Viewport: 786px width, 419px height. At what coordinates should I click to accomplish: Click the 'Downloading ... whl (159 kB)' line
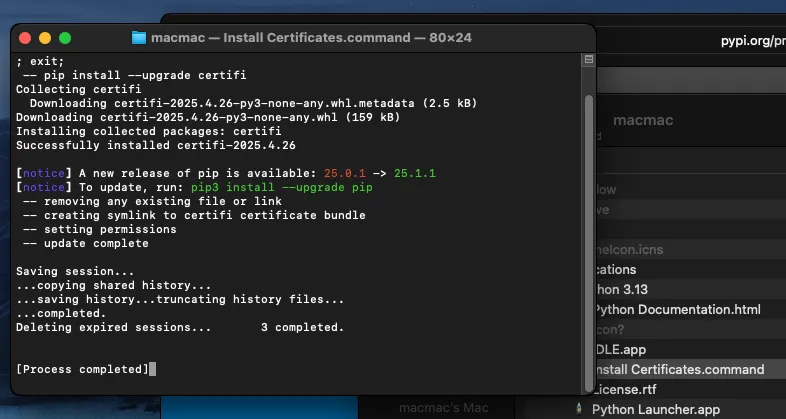click(208, 117)
